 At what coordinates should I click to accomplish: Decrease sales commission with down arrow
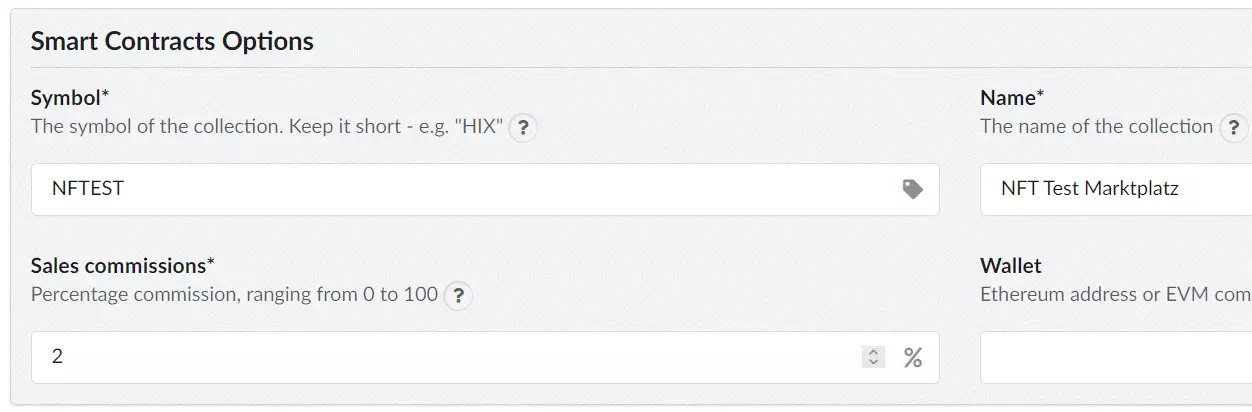pos(874,362)
